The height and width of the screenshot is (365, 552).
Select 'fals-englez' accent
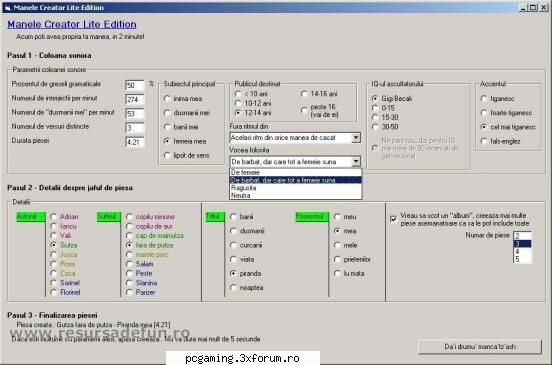(484, 141)
